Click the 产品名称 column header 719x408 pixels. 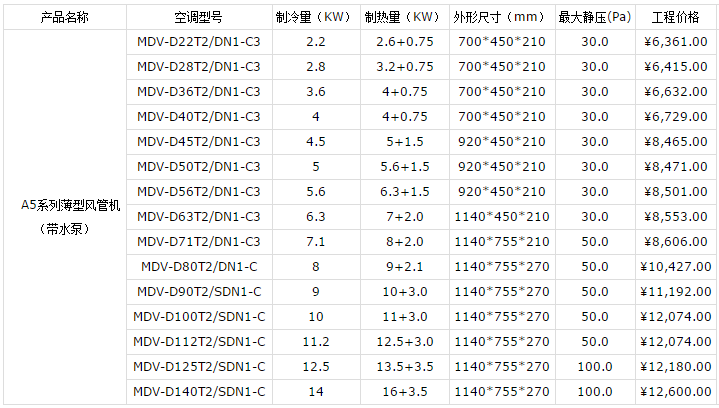(x=64, y=17)
